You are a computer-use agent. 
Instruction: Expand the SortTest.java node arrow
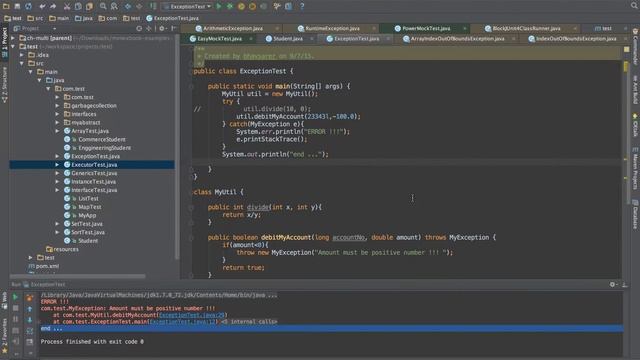pos(57,232)
